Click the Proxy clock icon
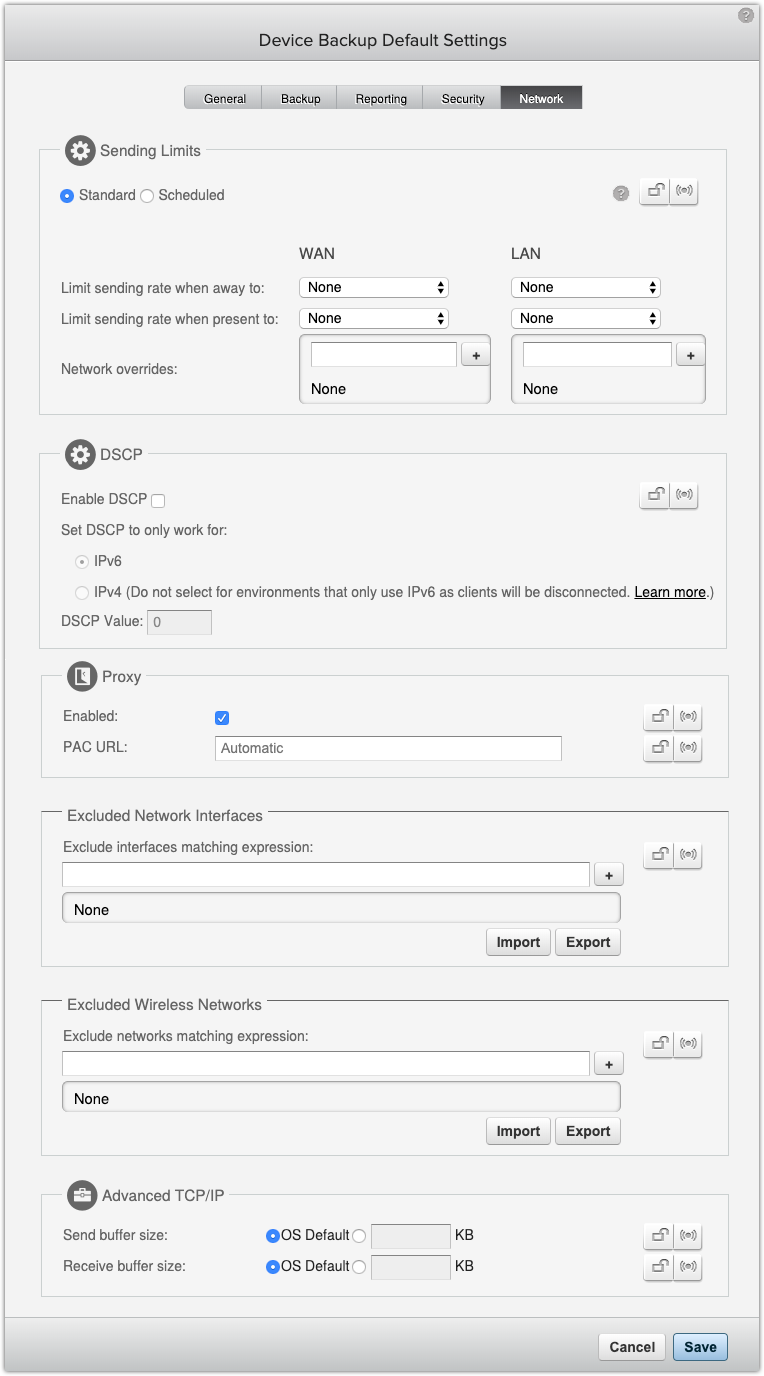Image resolution: width=764 pixels, height=1376 pixels. tap(81, 676)
